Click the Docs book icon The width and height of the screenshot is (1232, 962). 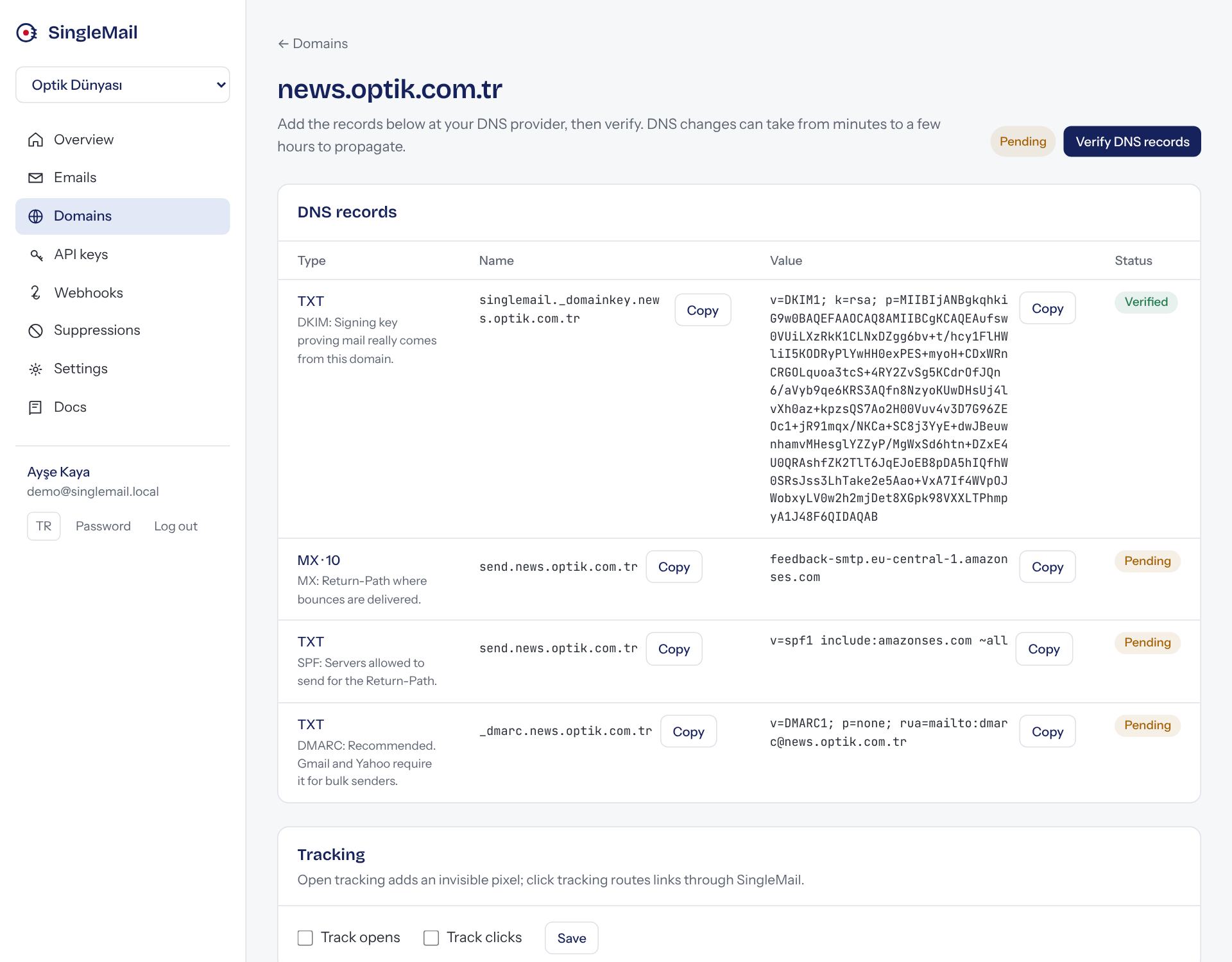pos(36,407)
